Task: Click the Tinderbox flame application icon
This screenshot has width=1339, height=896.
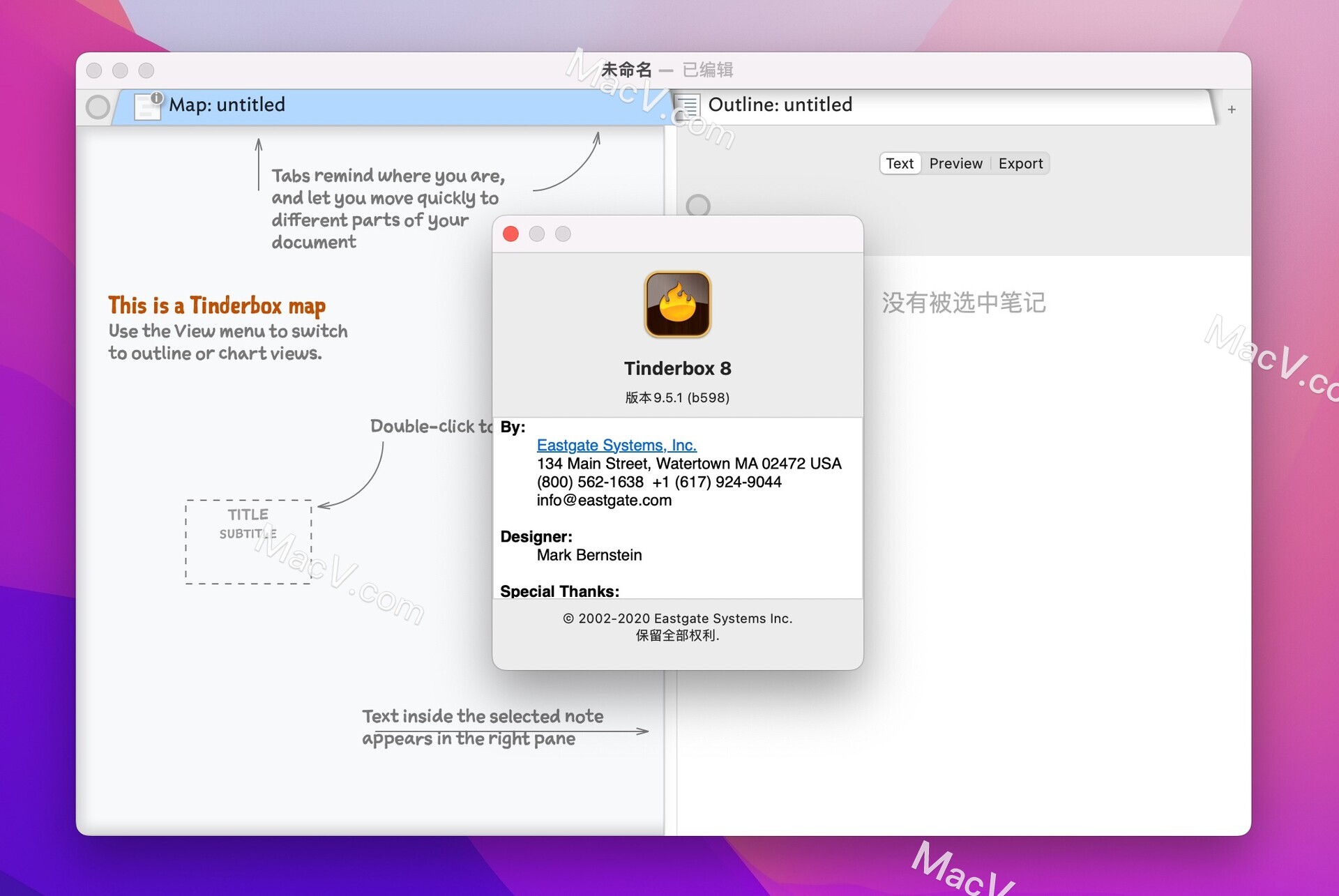Action: pyautogui.click(x=678, y=305)
